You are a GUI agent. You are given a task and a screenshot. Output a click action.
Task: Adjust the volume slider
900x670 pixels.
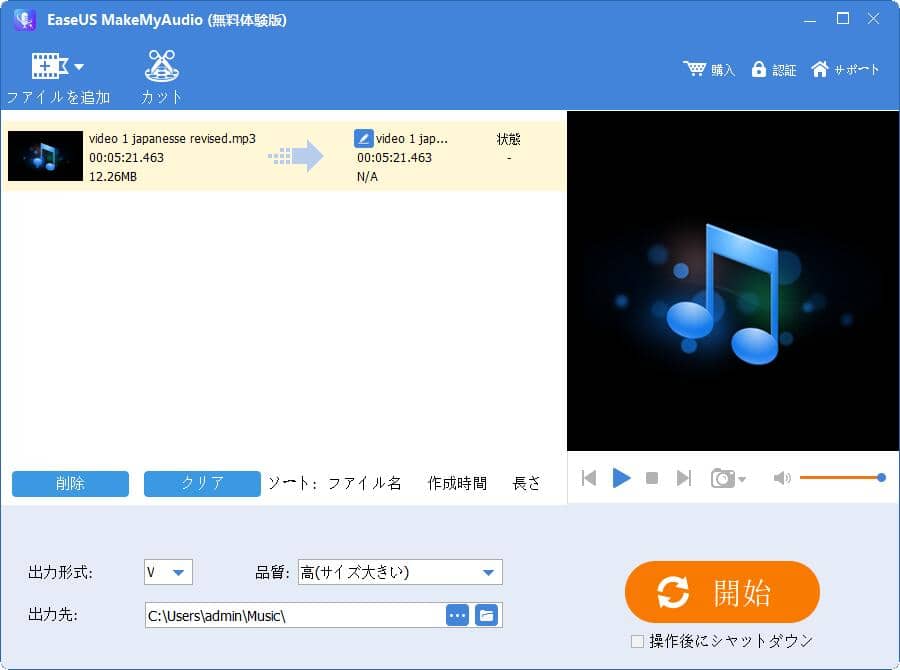pyautogui.click(x=880, y=478)
